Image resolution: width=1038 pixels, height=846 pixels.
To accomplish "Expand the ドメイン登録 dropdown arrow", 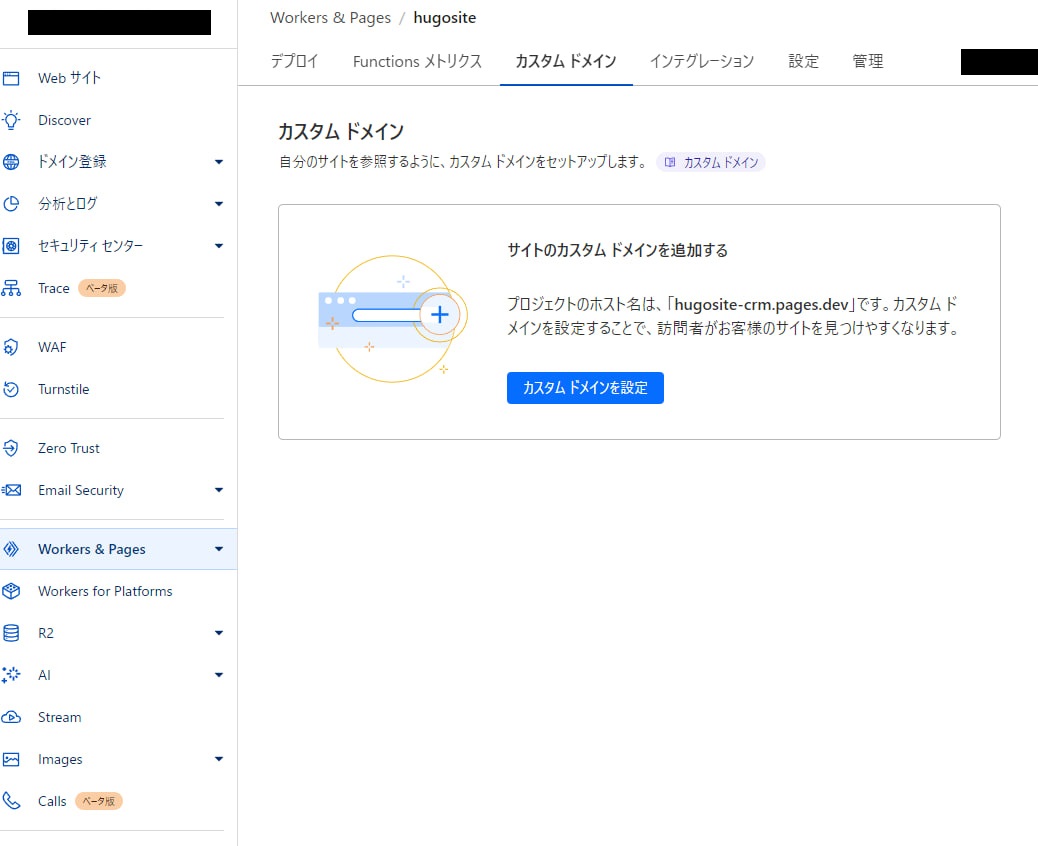I will (x=219, y=162).
